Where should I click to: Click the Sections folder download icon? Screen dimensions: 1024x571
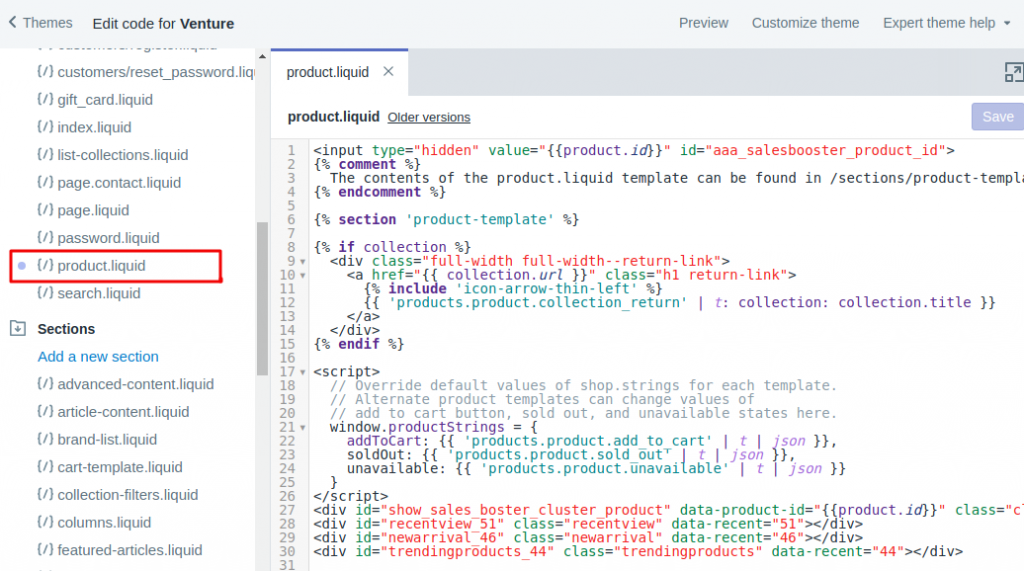tap(17, 328)
